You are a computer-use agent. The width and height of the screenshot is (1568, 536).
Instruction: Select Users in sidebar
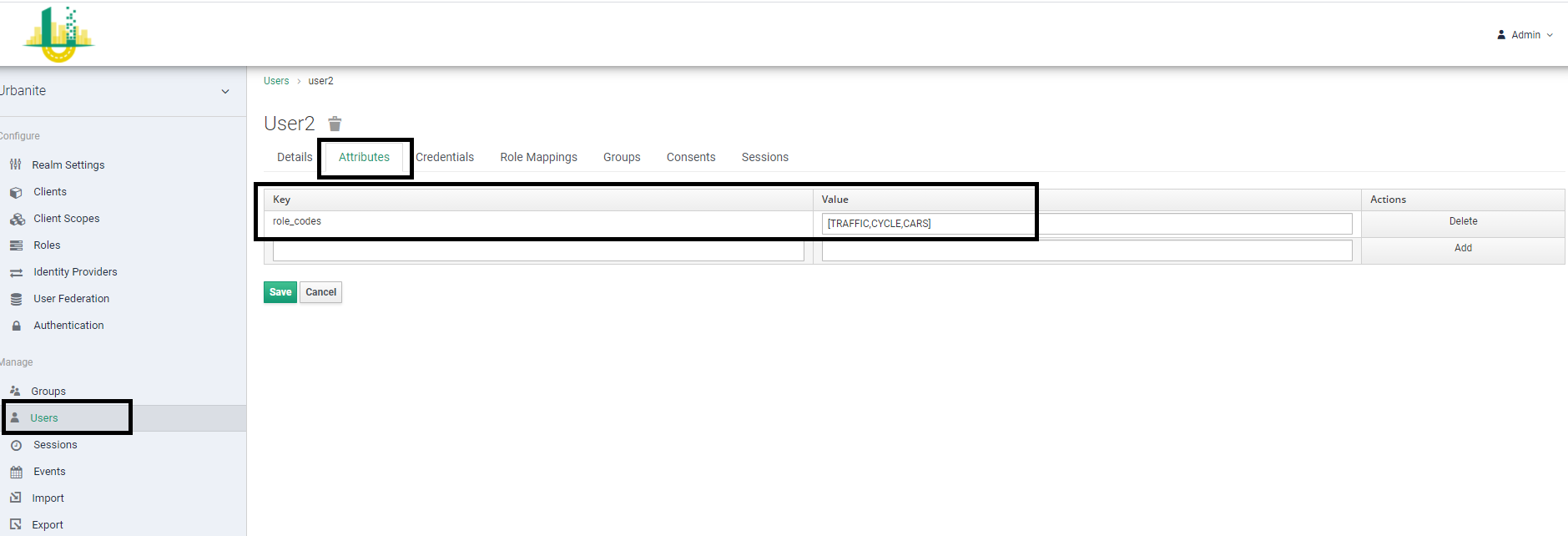point(44,418)
